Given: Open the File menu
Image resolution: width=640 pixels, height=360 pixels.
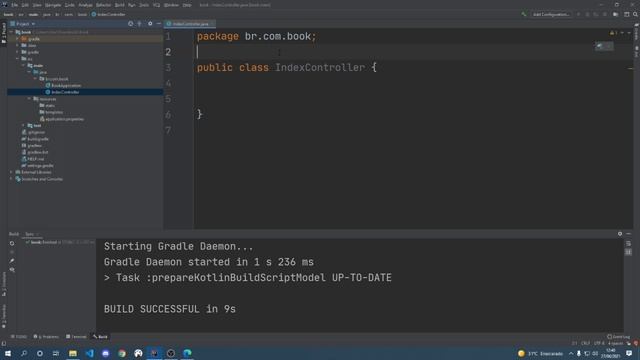Looking at the screenshot, I should click(15, 5).
